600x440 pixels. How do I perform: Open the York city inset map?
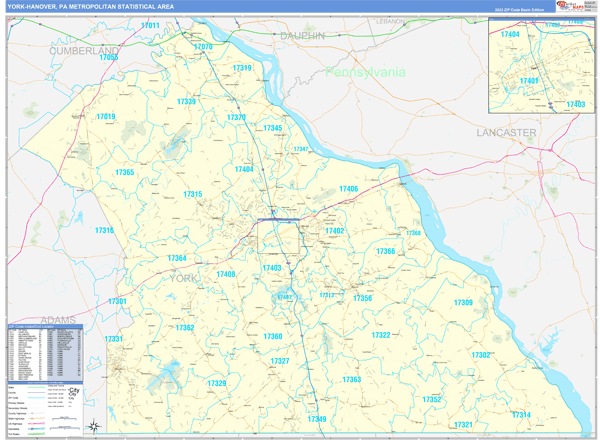[x=541, y=66]
